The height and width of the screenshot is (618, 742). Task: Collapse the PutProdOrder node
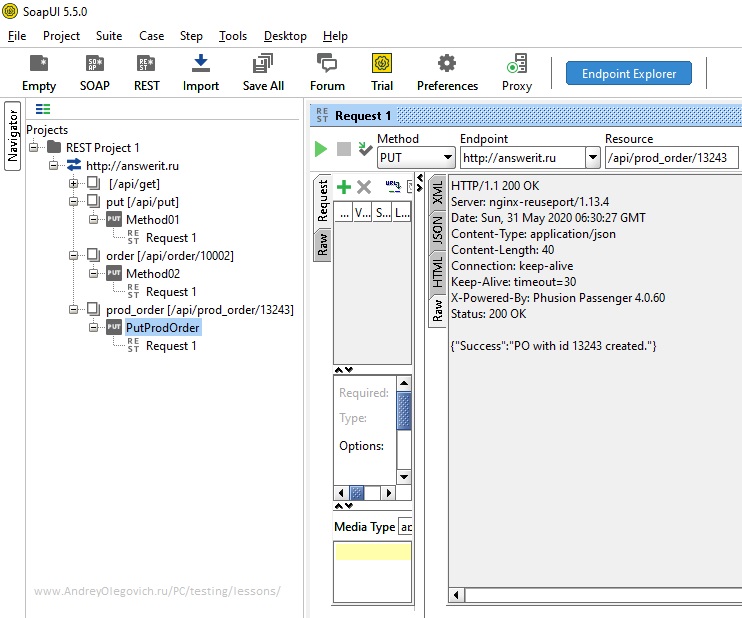point(94,327)
